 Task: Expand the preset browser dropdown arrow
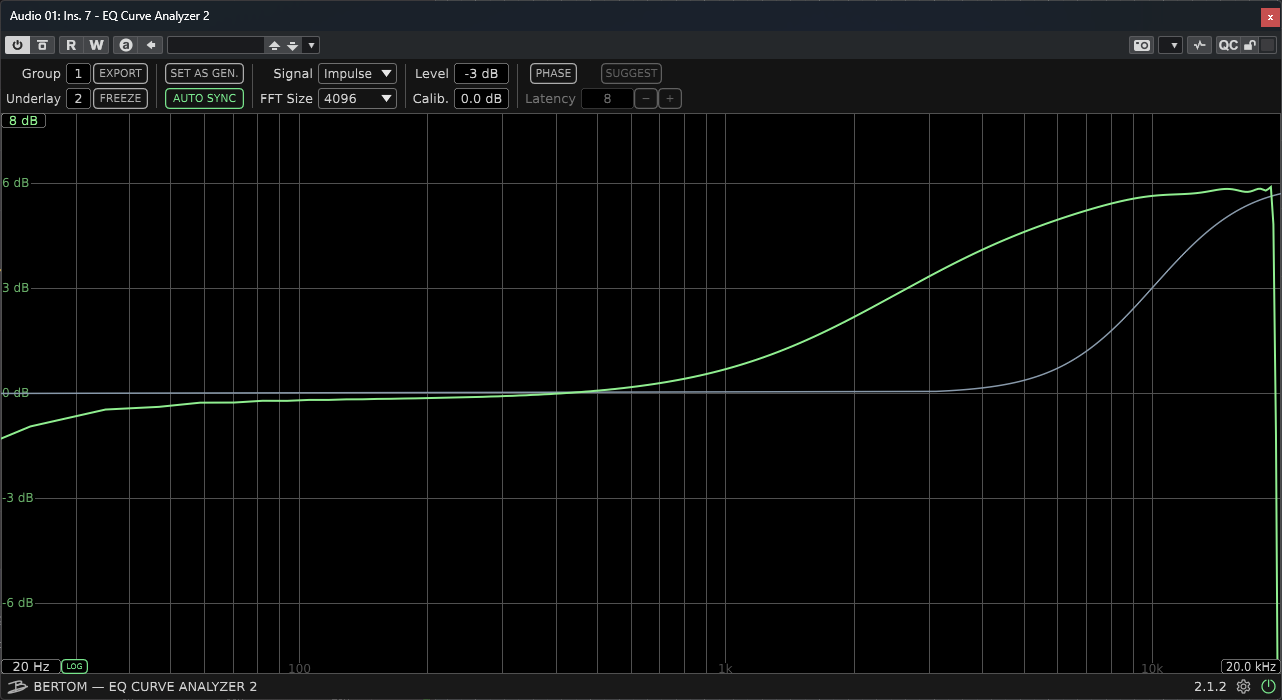tap(312, 45)
